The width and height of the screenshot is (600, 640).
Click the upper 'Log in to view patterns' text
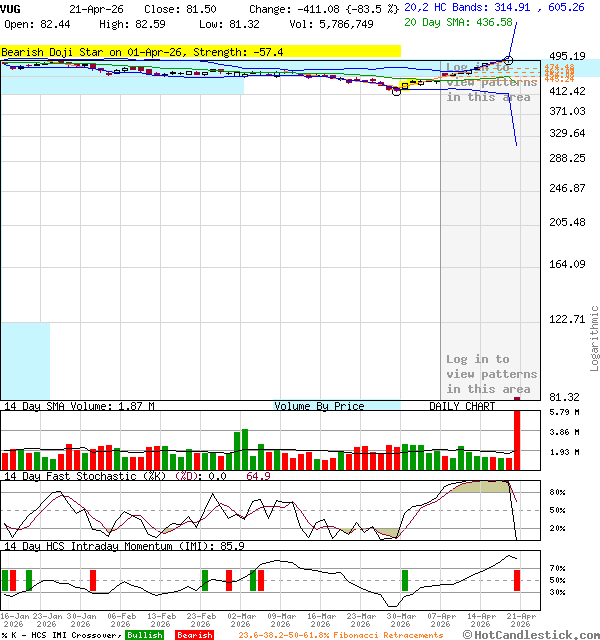pyautogui.click(x=490, y=82)
